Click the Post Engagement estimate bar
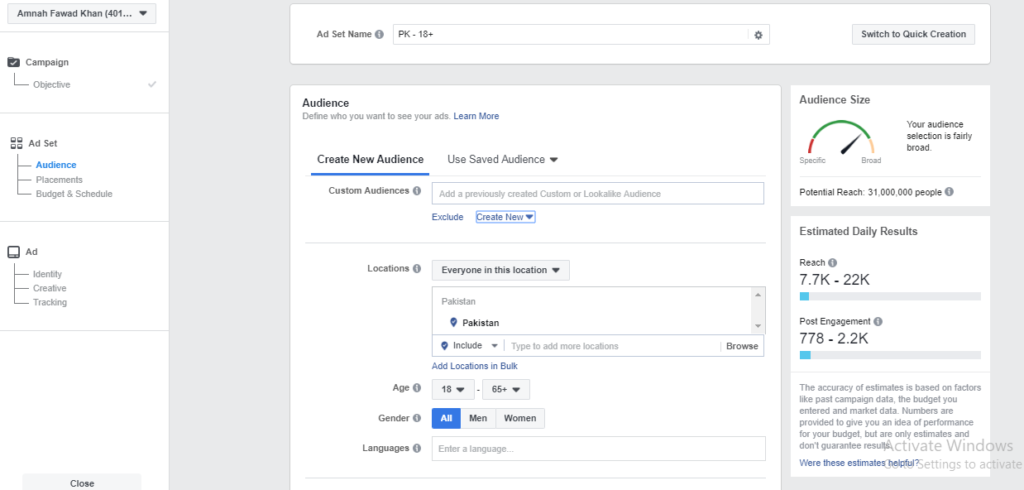Viewport: 1024px width, 490px height. [x=890, y=355]
